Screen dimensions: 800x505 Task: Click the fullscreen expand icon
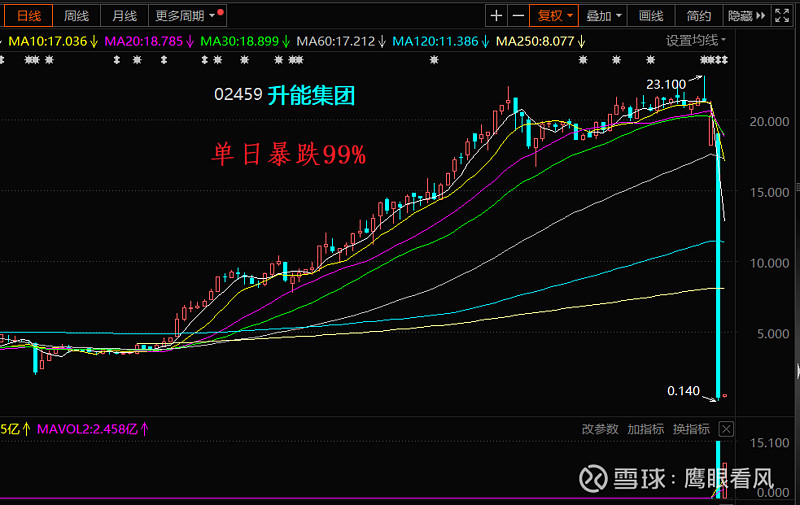[x=782, y=16]
